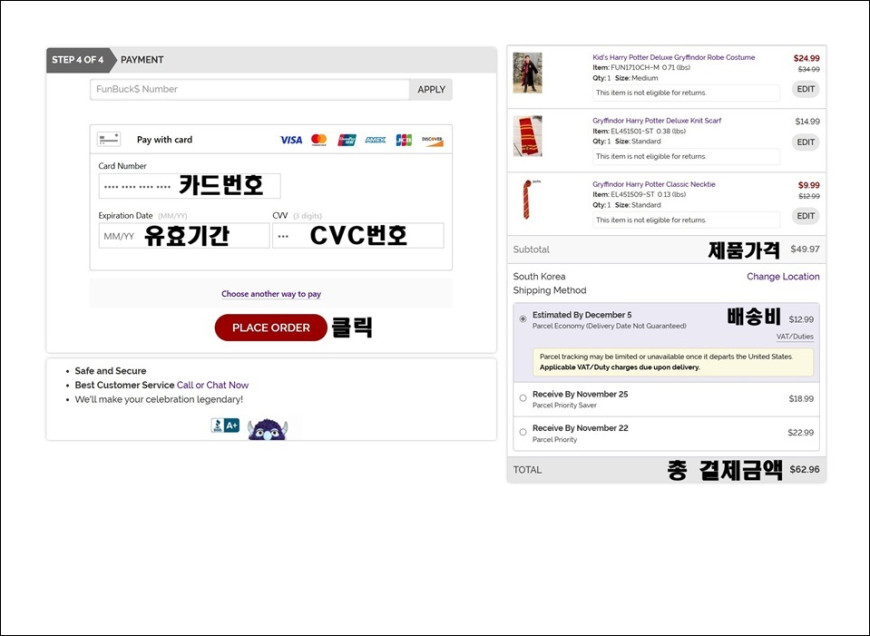
Task: Select Receive By November 22 shipping option
Action: coord(523,432)
